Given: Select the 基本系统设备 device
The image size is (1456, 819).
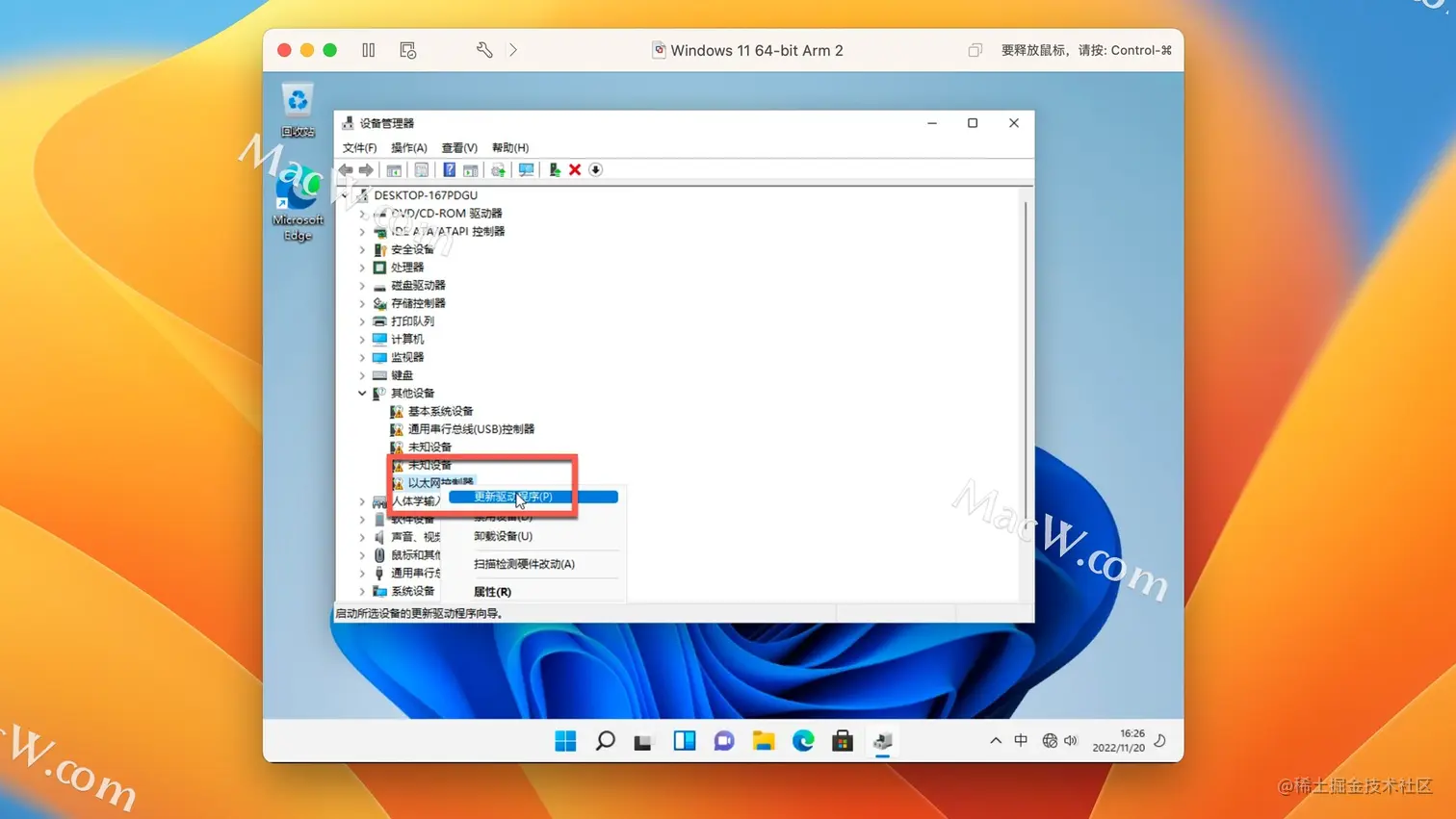Looking at the screenshot, I should click(440, 411).
